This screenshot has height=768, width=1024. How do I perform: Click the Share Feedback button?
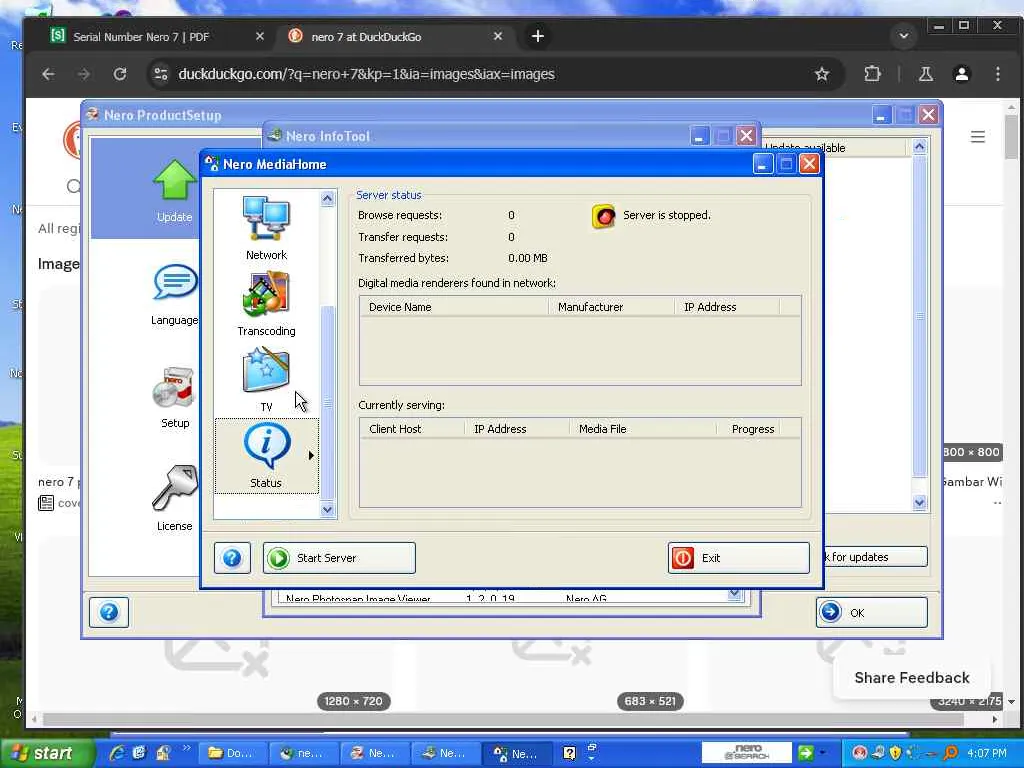912,678
